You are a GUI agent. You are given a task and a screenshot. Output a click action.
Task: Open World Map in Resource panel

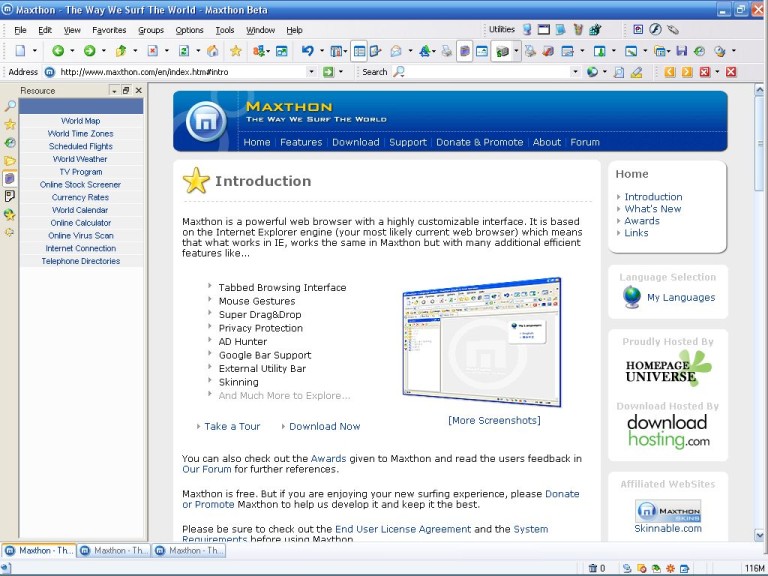[x=80, y=121]
